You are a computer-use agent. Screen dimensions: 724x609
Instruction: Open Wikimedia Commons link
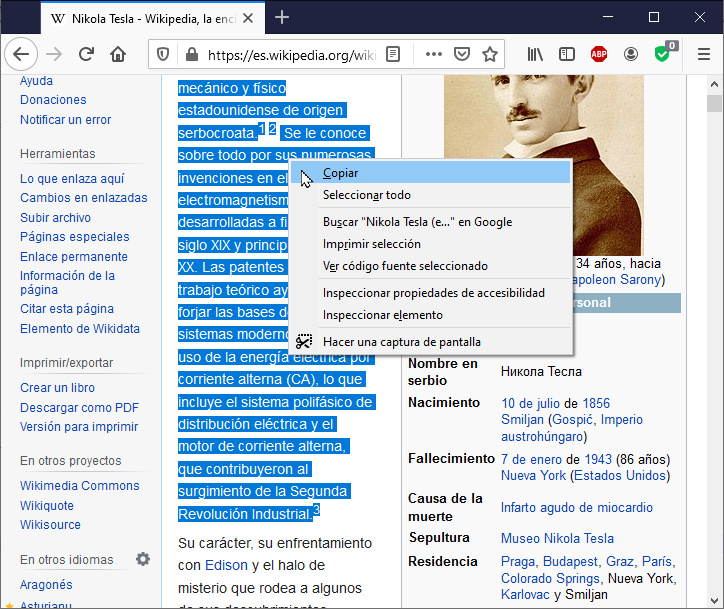[79, 486]
